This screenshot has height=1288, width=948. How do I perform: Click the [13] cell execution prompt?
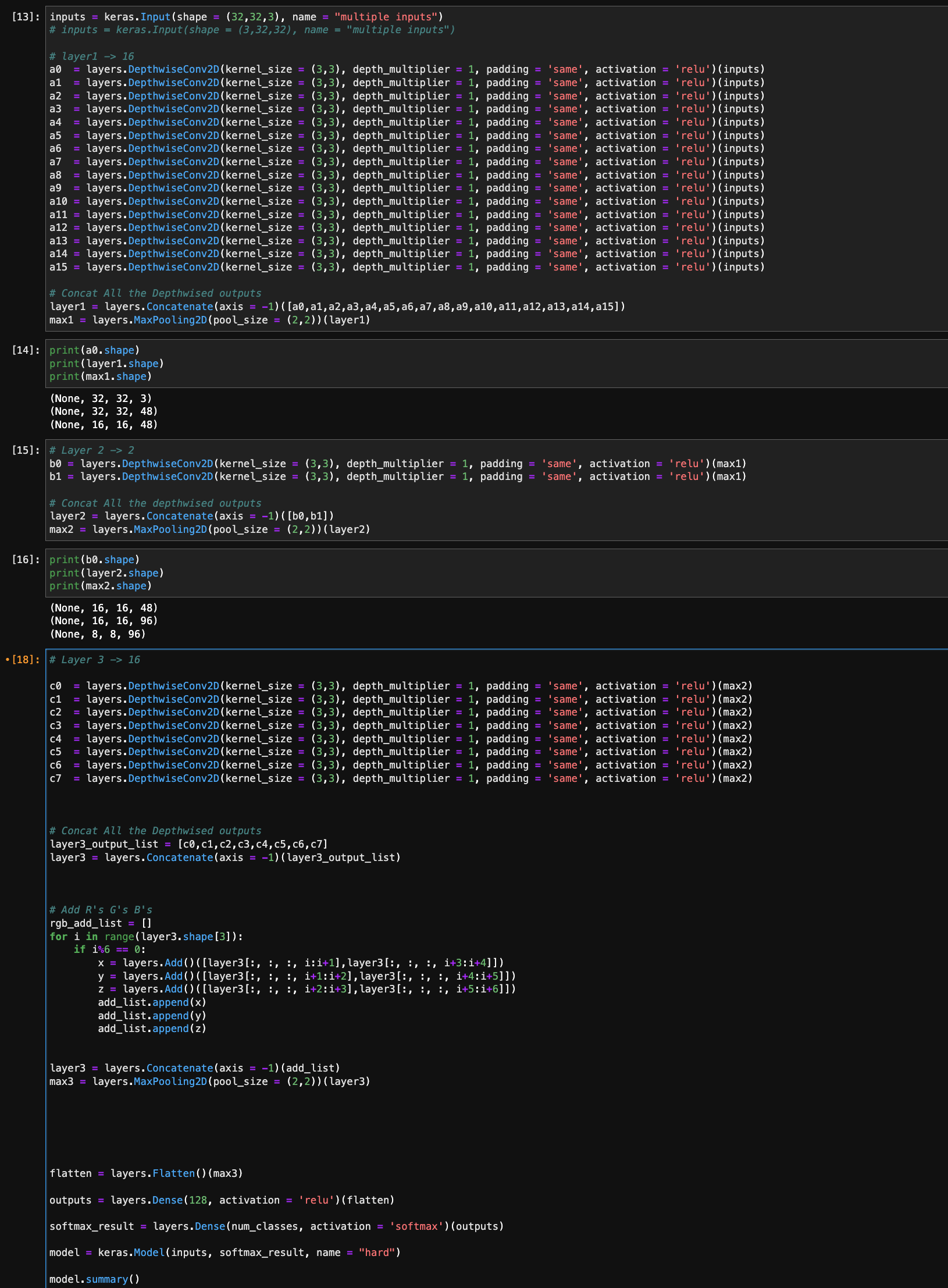click(x=26, y=17)
